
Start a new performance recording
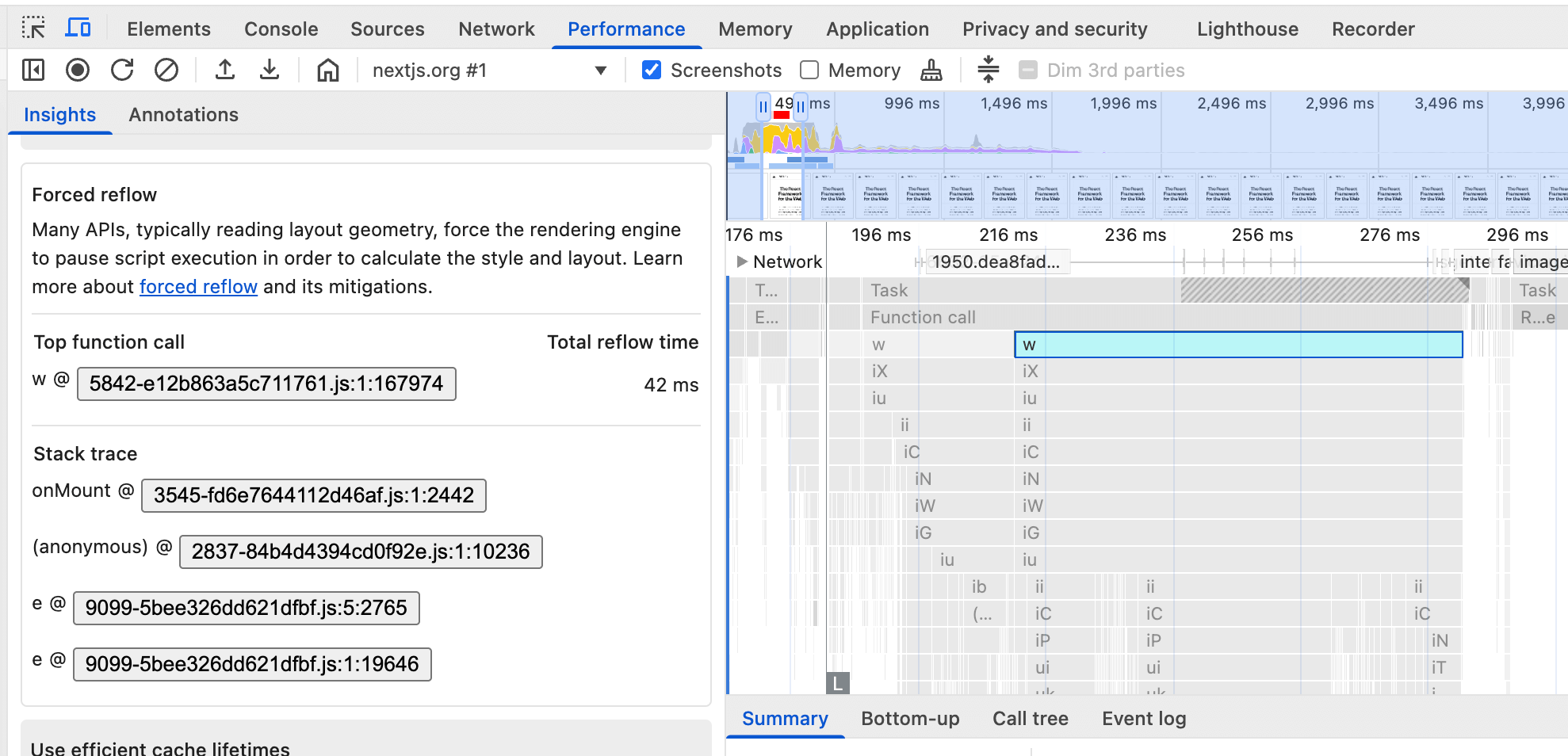click(77, 70)
